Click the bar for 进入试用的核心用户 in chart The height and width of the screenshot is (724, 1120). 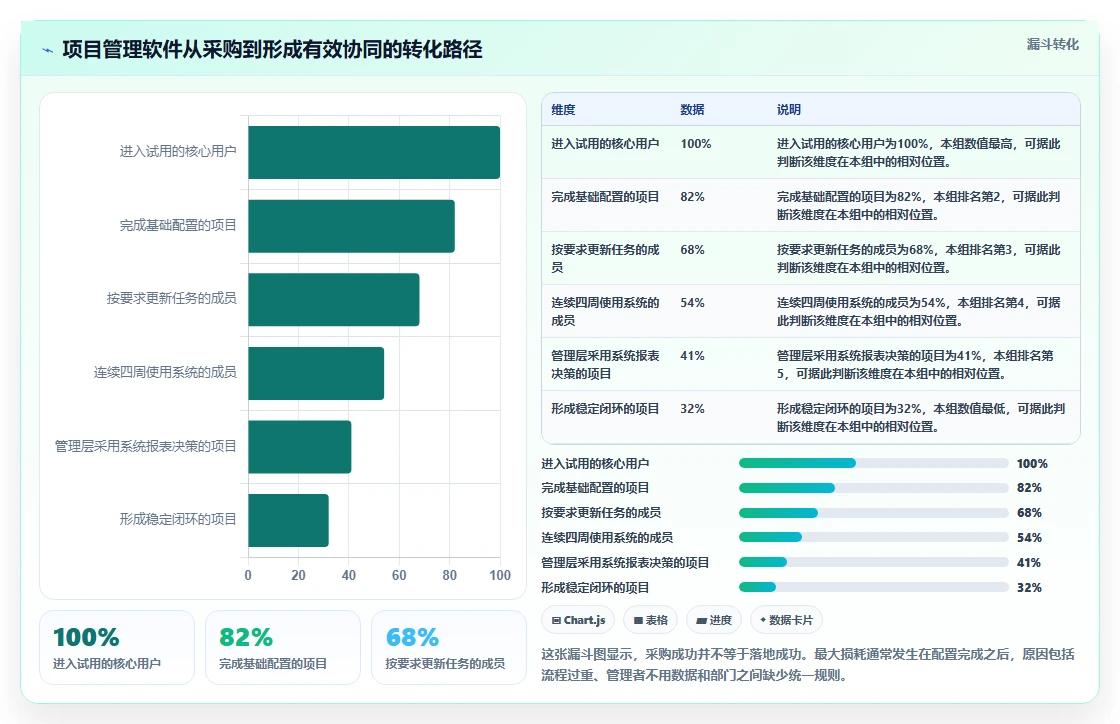pos(374,152)
